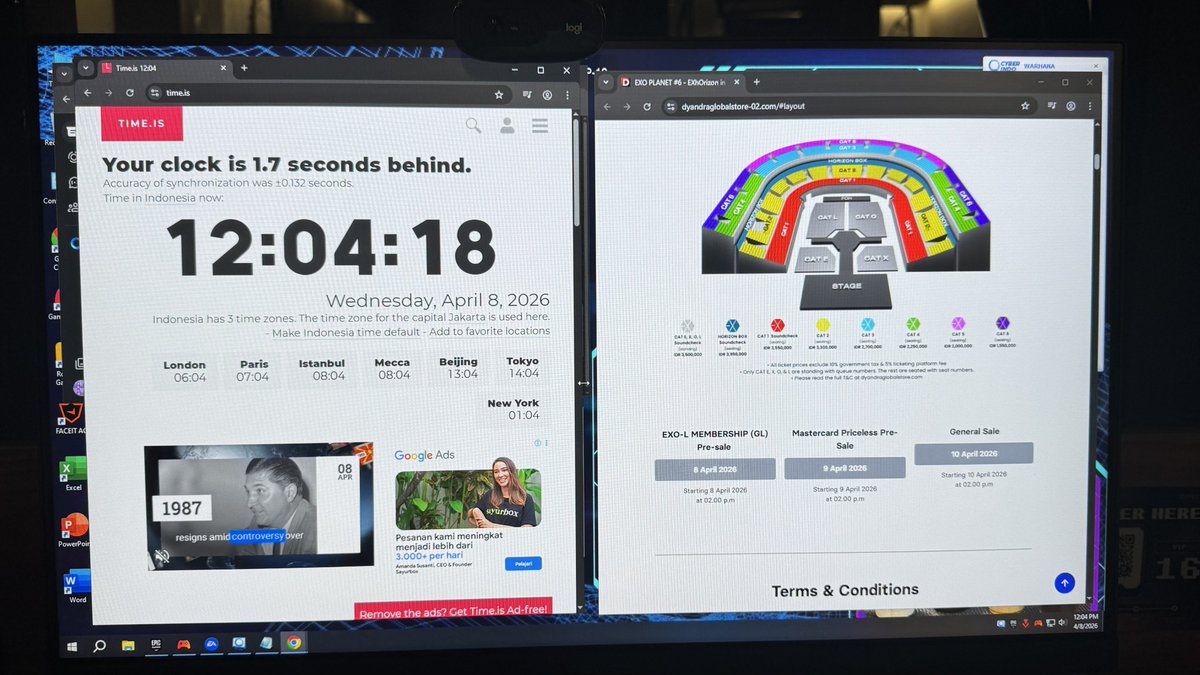This screenshot has height=675, width=1200.
Task: Open Tokyo 14:04 time link
Action: click(x=523, y=367)
